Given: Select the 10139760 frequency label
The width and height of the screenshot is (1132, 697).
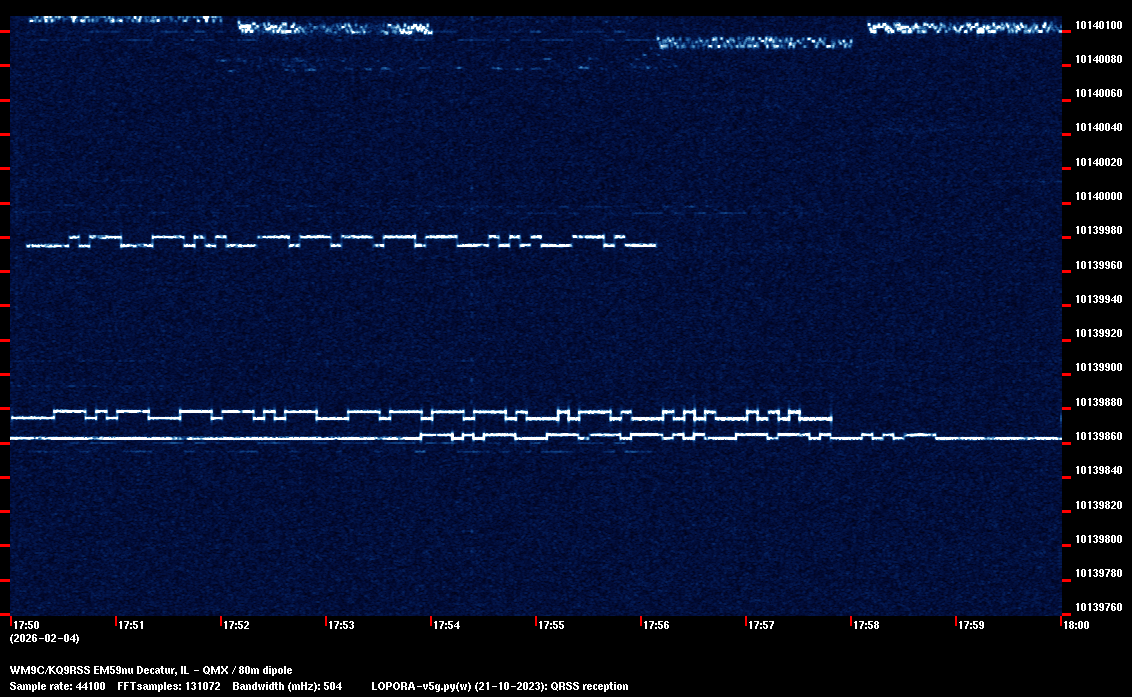Looking at the screenshot, I should point(1098,607).
